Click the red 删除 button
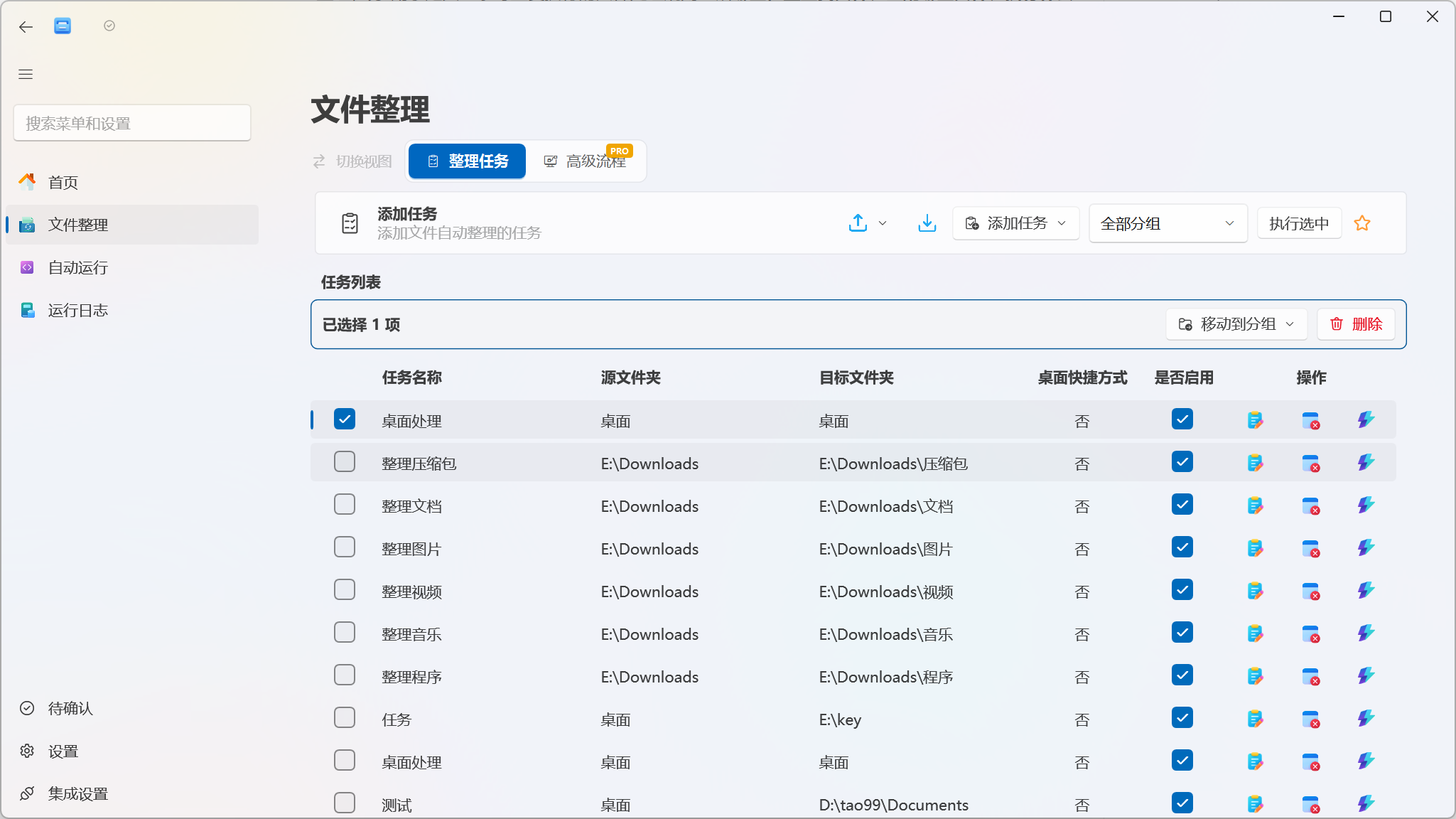Screen dimensions: 1456x819 (1356, 324)
